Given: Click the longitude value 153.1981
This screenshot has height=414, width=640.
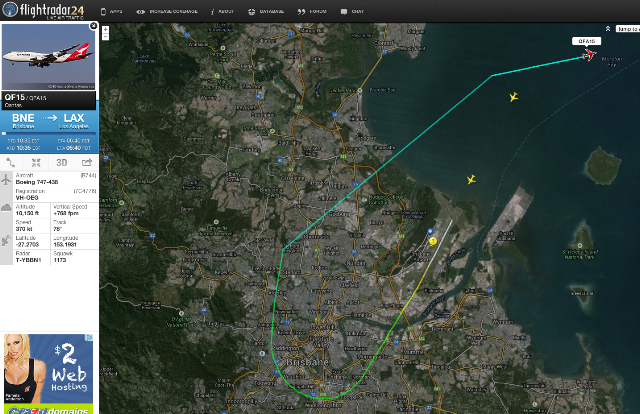Looking at the screenshot, I should 65,244.
